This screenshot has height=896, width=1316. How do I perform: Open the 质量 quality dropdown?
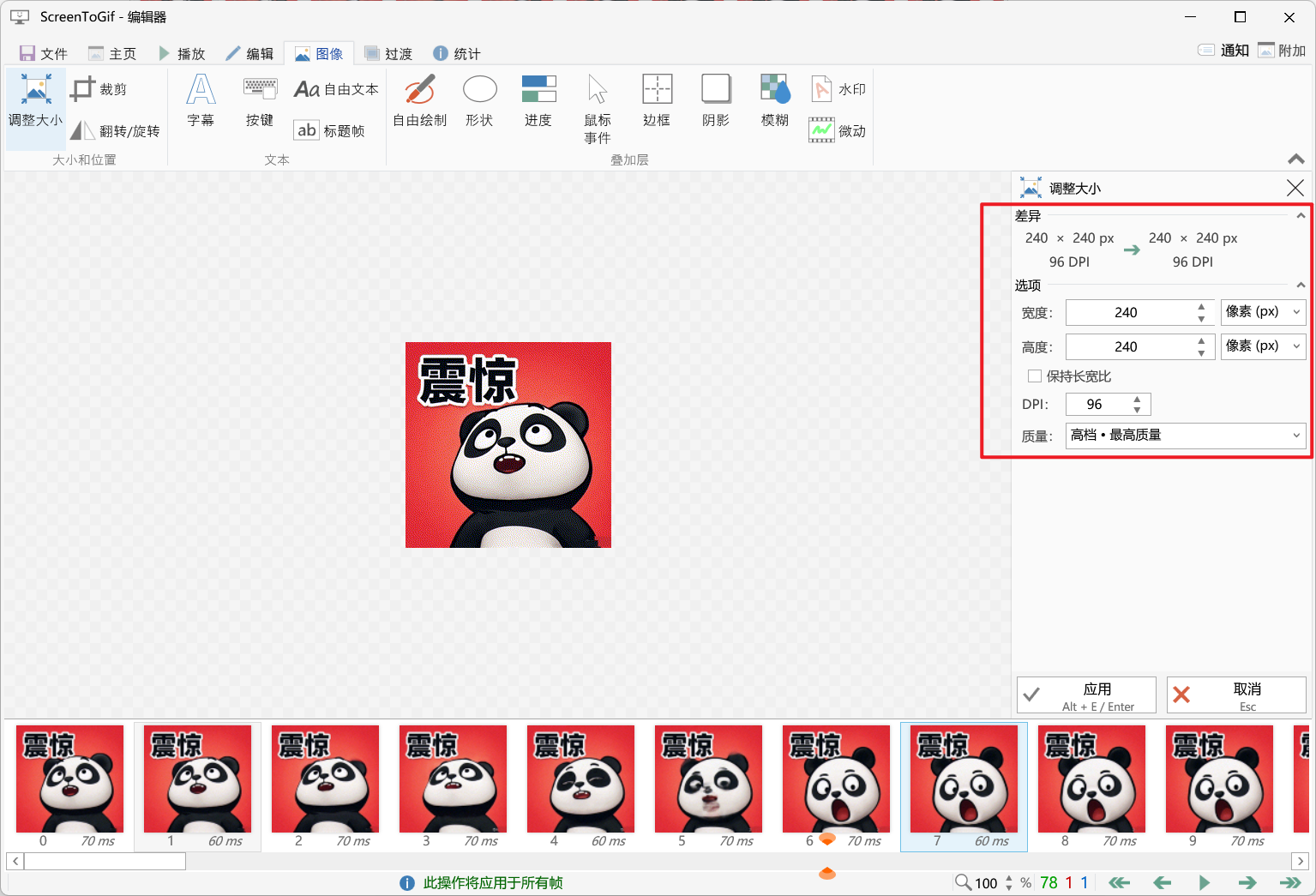click(1186, 436)
